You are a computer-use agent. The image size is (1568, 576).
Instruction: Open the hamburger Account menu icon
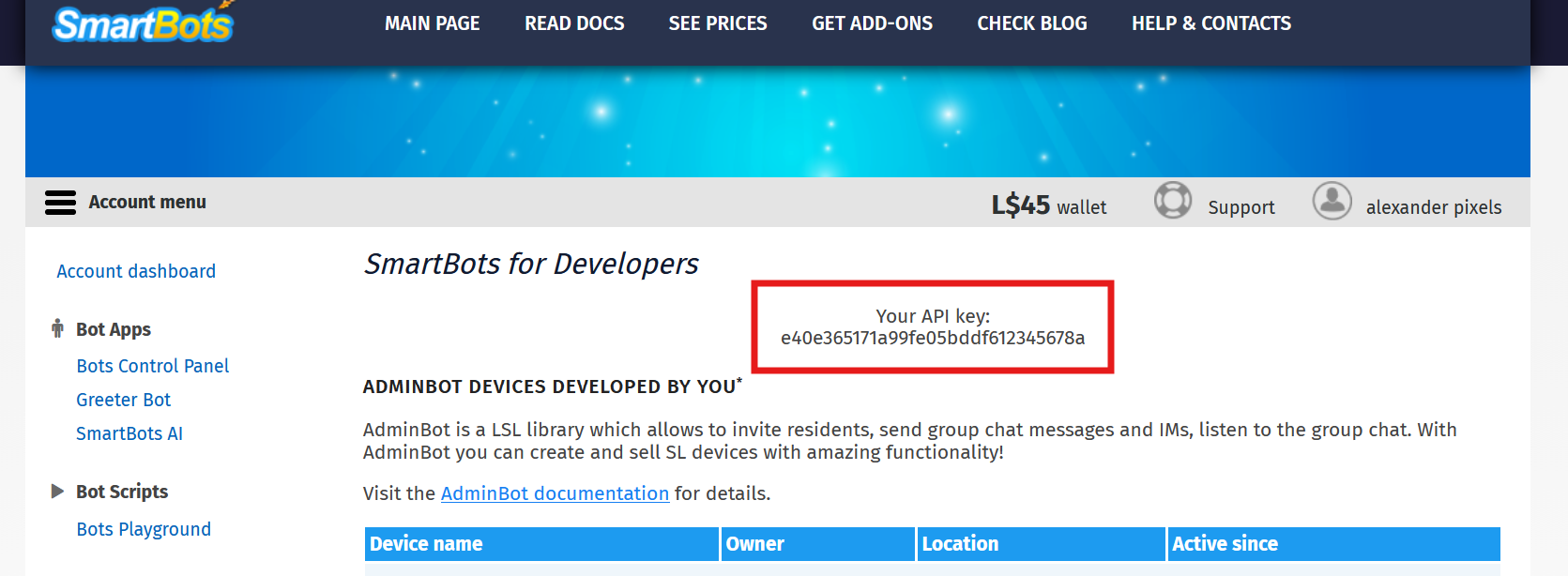point(60,203)
